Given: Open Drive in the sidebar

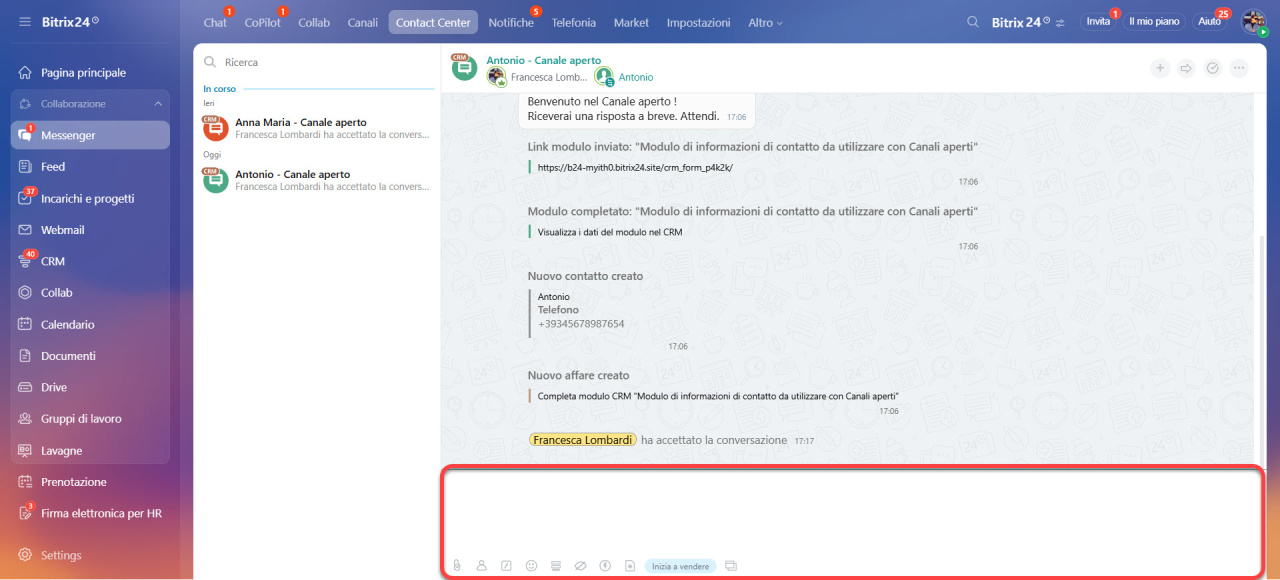Looking at the screenshot, I should pos(90,387).
